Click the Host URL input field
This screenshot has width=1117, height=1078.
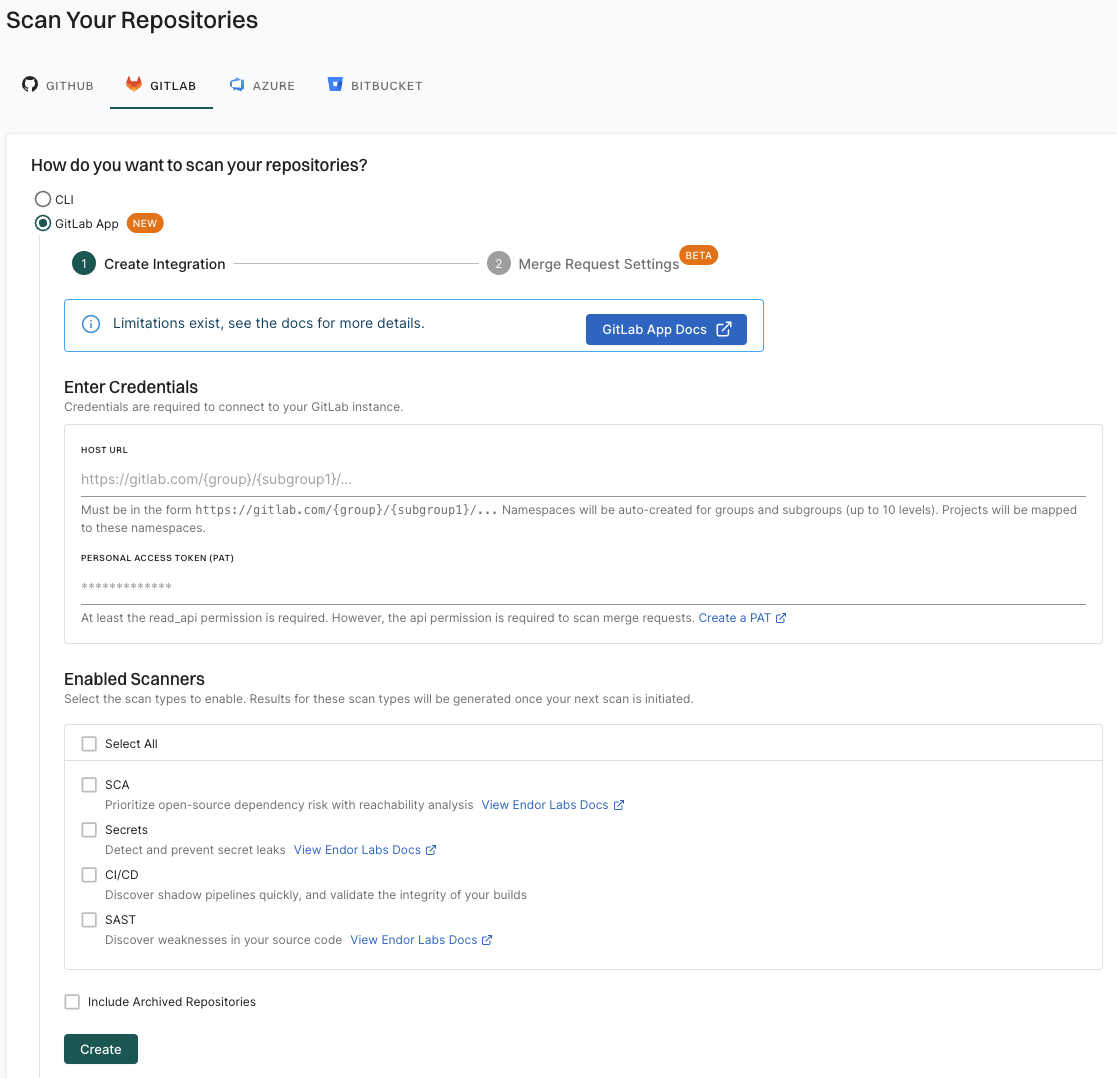[400, 479]
